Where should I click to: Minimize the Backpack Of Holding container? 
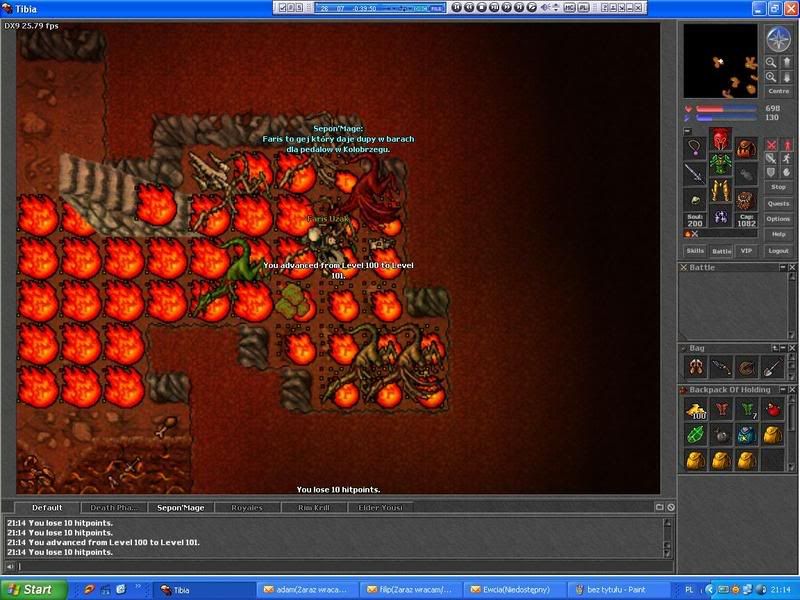(783, 389)
